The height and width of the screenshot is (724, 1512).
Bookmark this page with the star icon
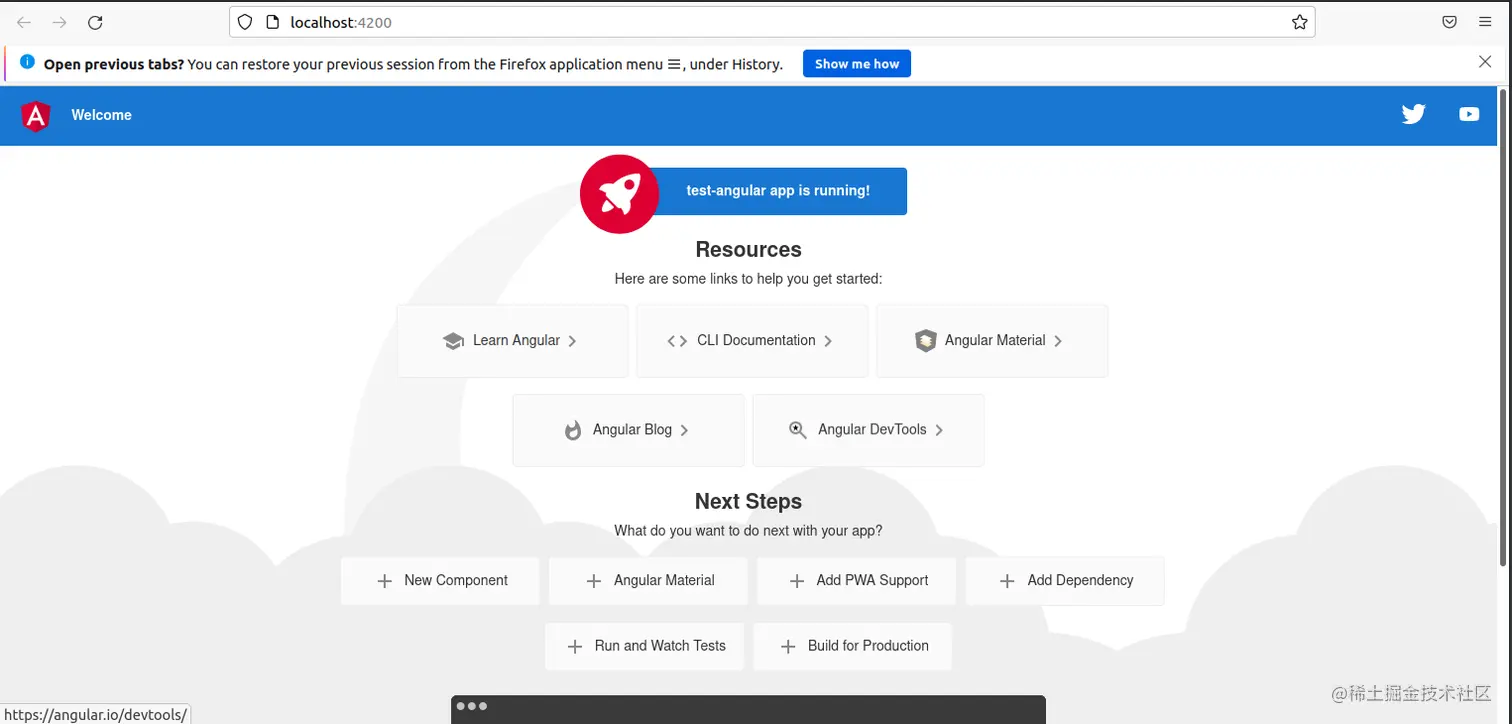click(x=1299, y=22)
